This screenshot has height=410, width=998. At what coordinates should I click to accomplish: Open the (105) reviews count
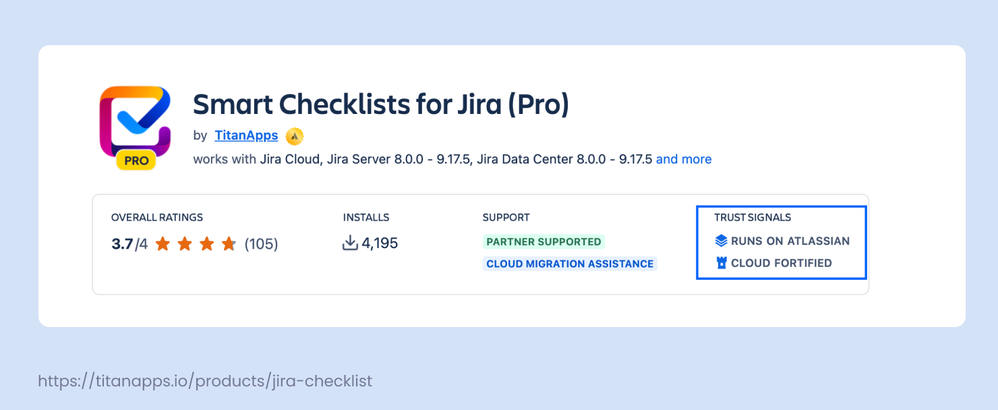pyautogui.click(x=262, y=244)
